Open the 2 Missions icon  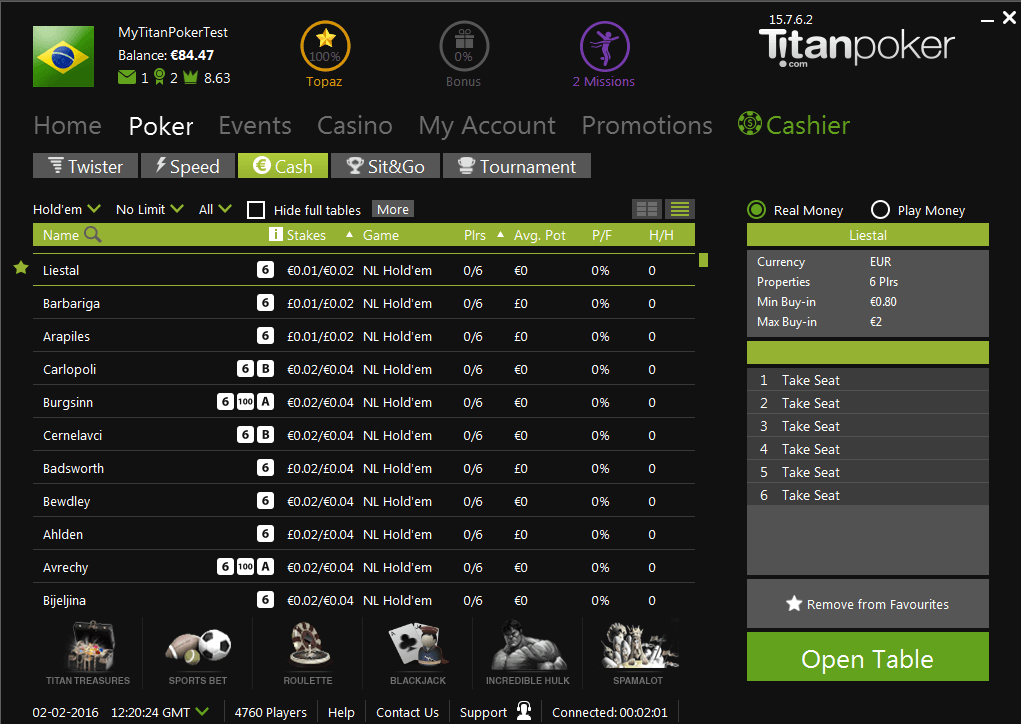click(x=604, y=46)
